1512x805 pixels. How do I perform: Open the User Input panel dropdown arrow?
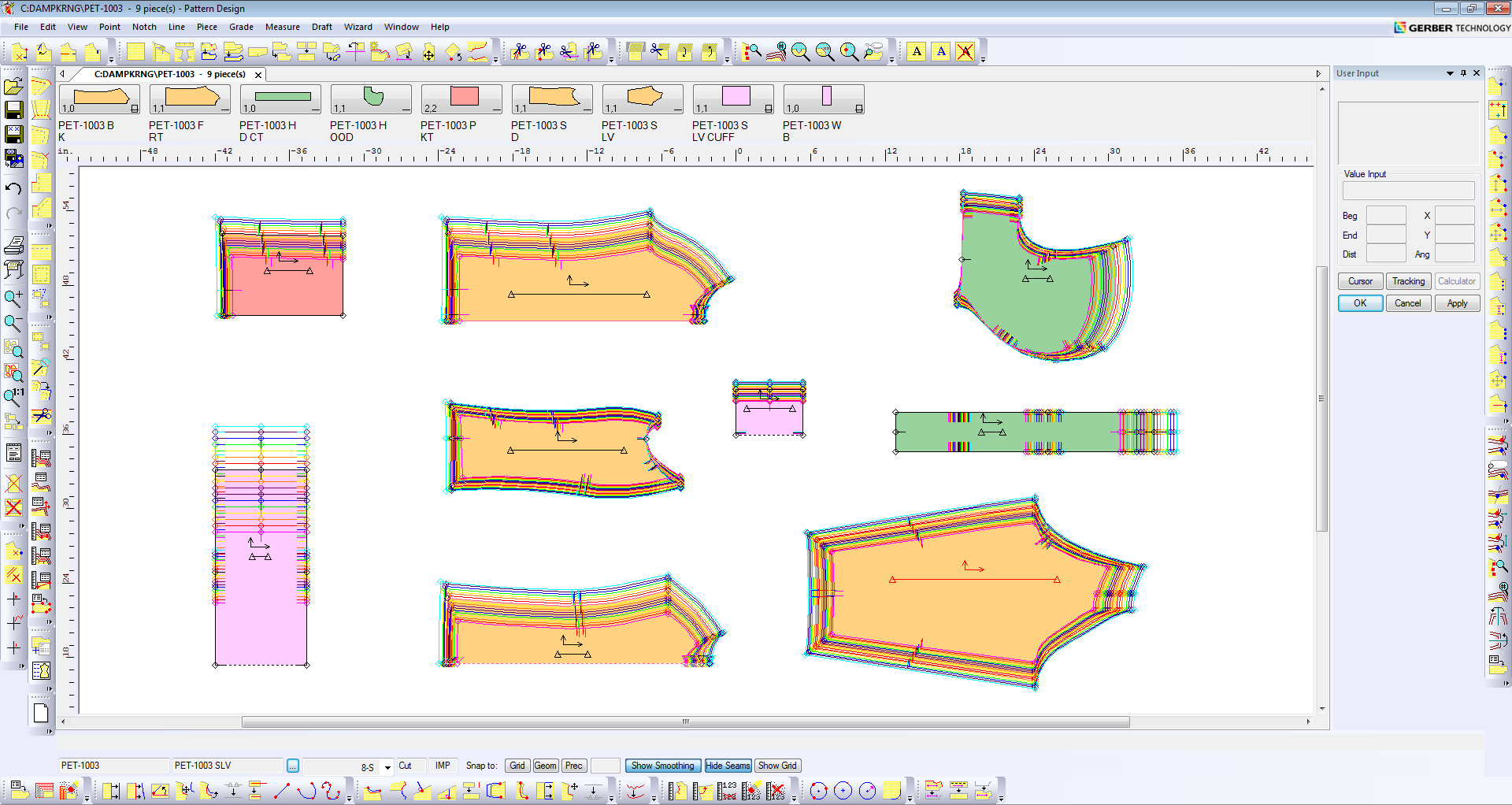pos(1450,73)
